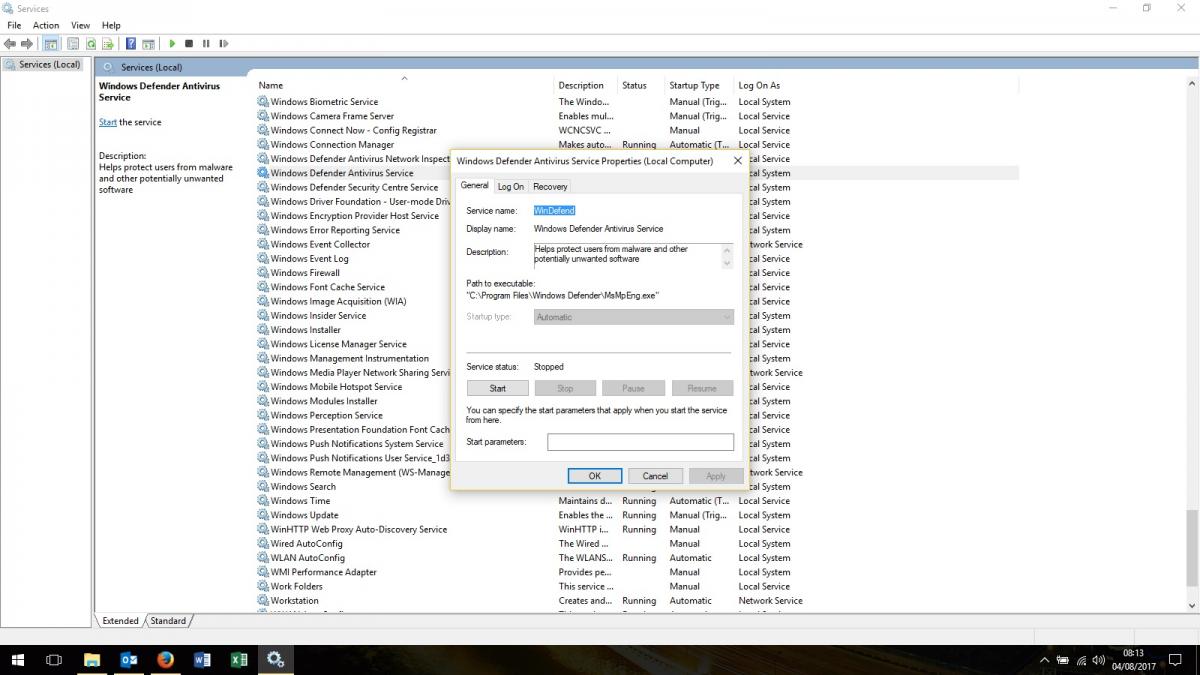This screenshot has width=1200, height=675.
Task: Switch to the Standard view tab
Action: click(x=168, y=621)
